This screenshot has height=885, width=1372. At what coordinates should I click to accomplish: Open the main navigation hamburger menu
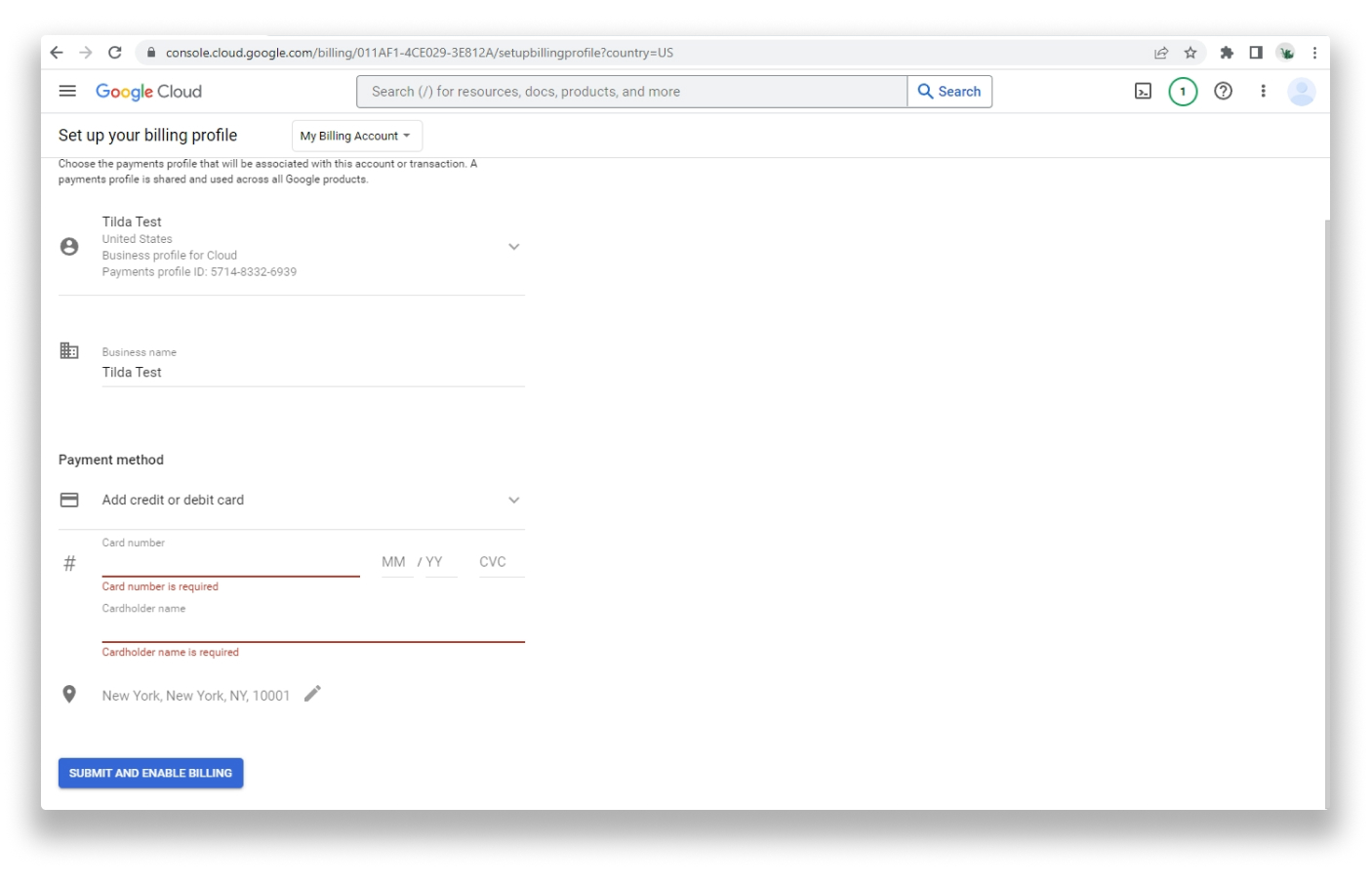[67, 91]
